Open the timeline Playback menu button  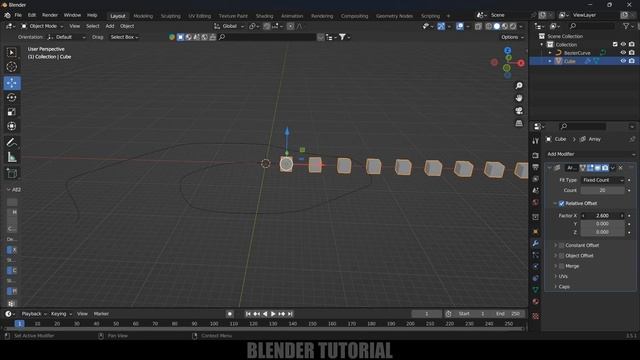tap(34, 314)
